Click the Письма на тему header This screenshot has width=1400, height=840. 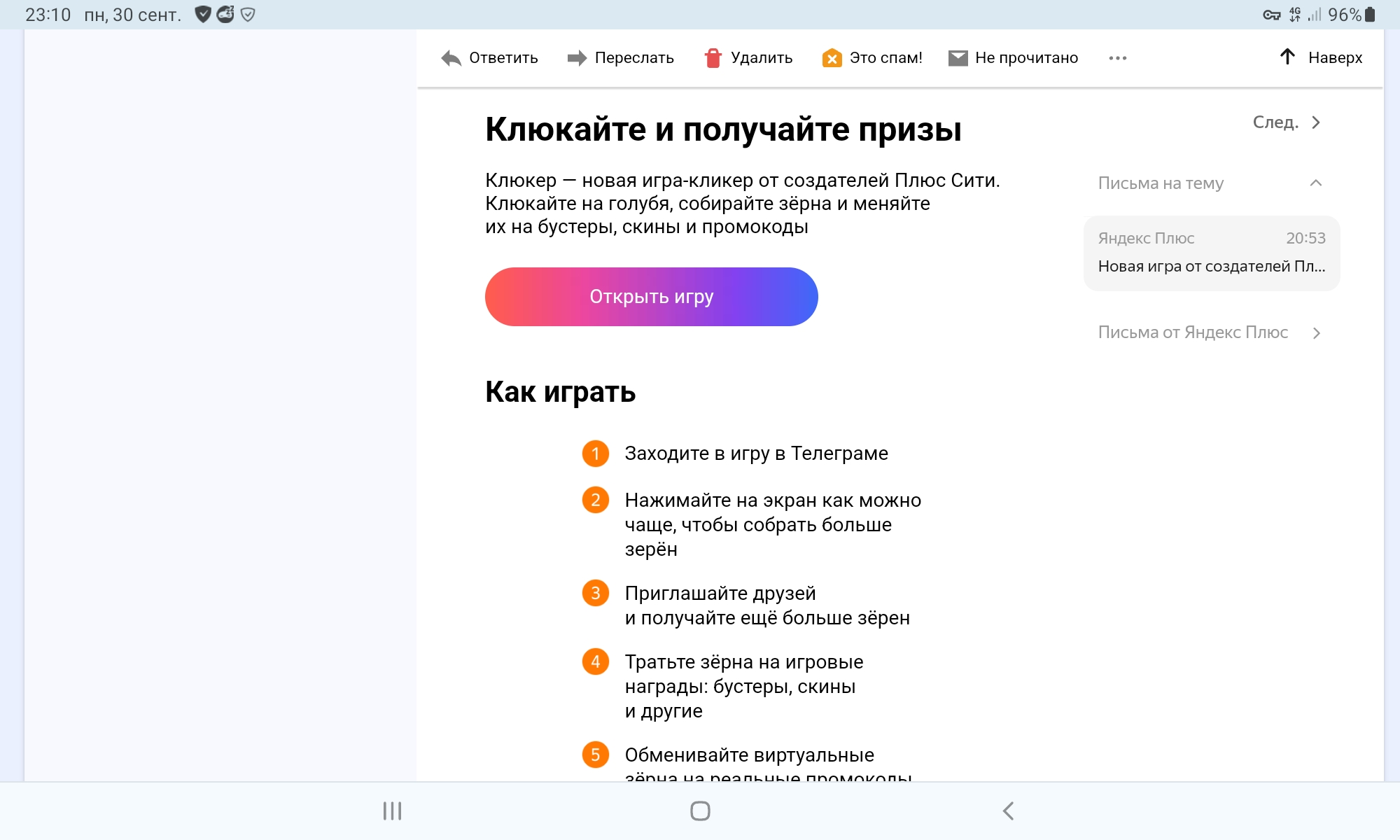[x=1161, y=183]
